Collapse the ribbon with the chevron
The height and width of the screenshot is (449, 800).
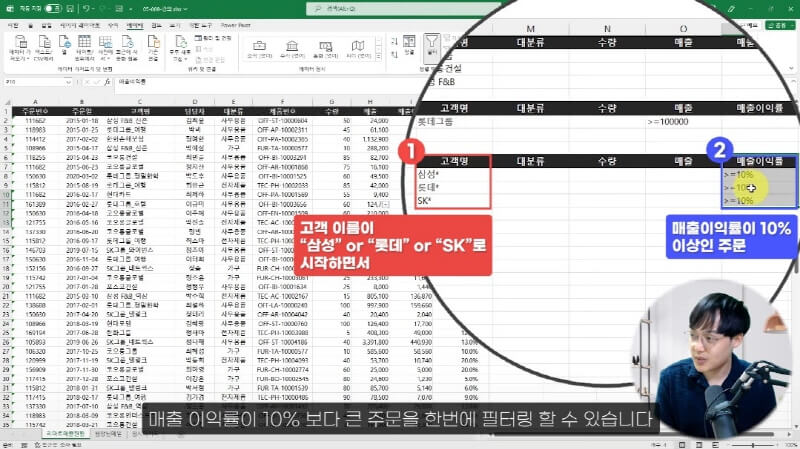792,68
